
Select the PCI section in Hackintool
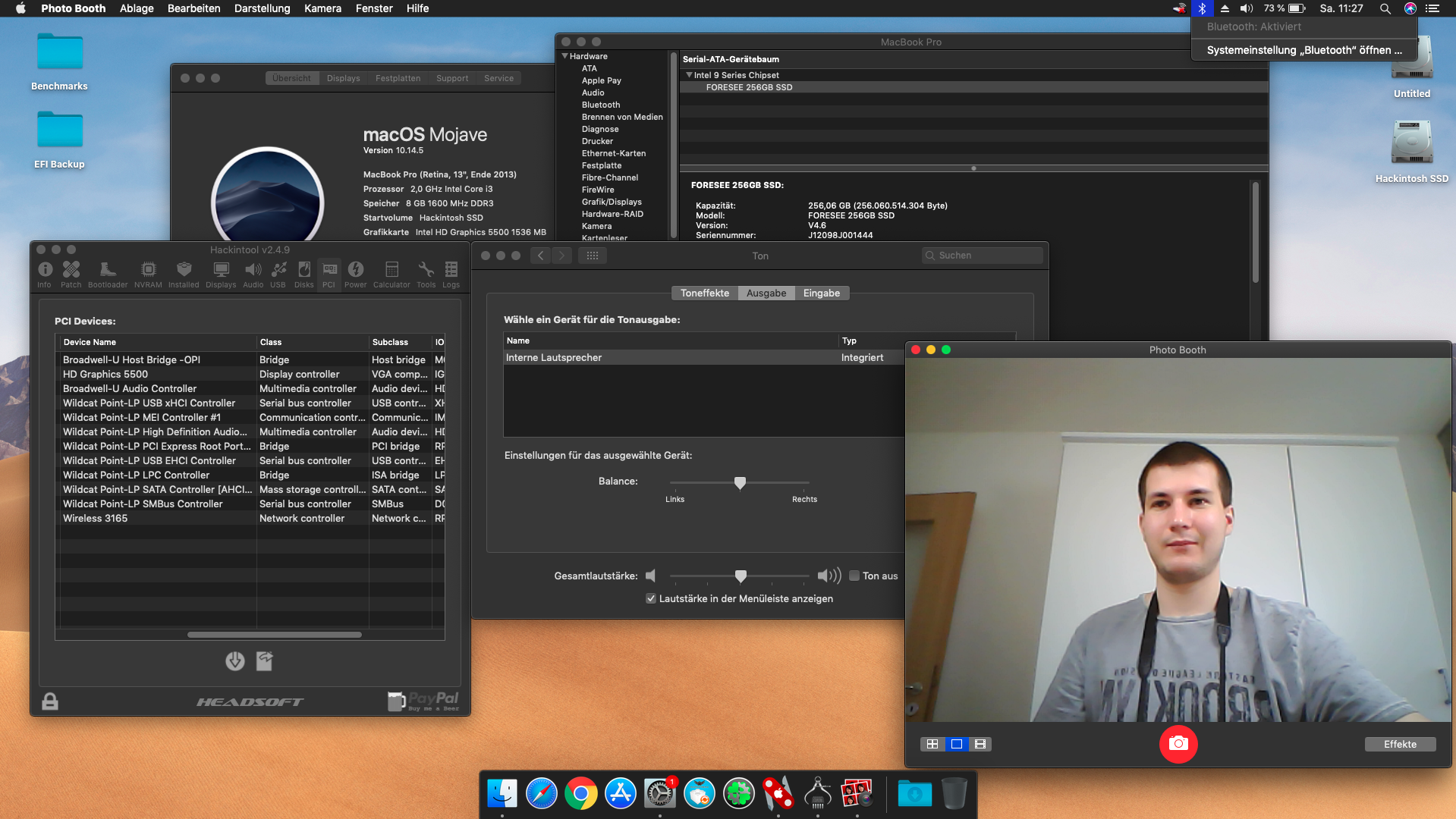click(329, 274)
